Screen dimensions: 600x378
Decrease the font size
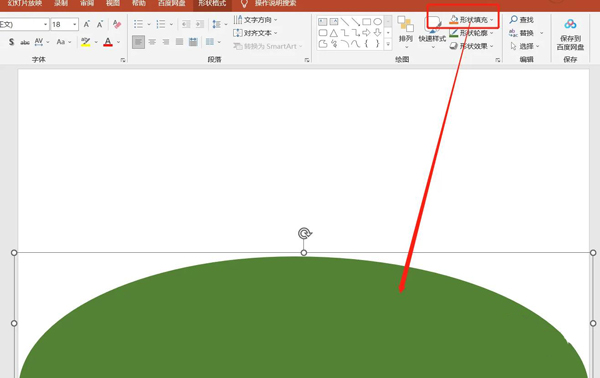coord(100,24)
